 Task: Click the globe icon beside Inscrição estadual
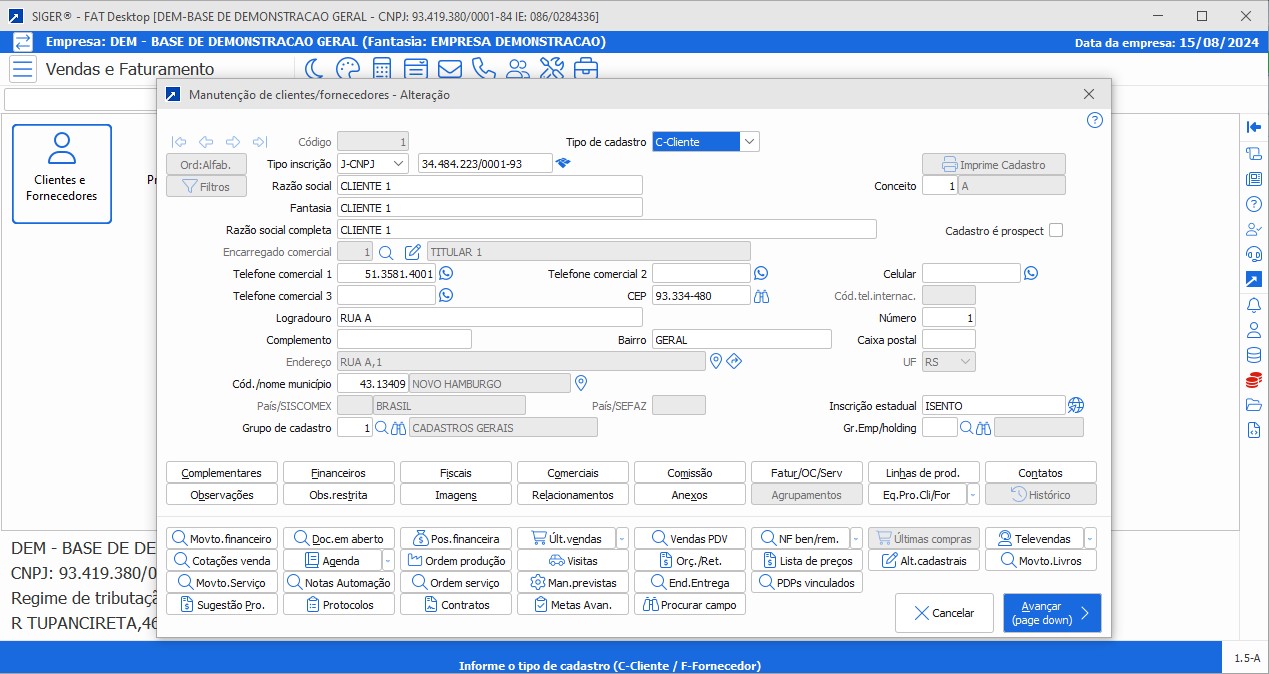tap(1076, 405)
